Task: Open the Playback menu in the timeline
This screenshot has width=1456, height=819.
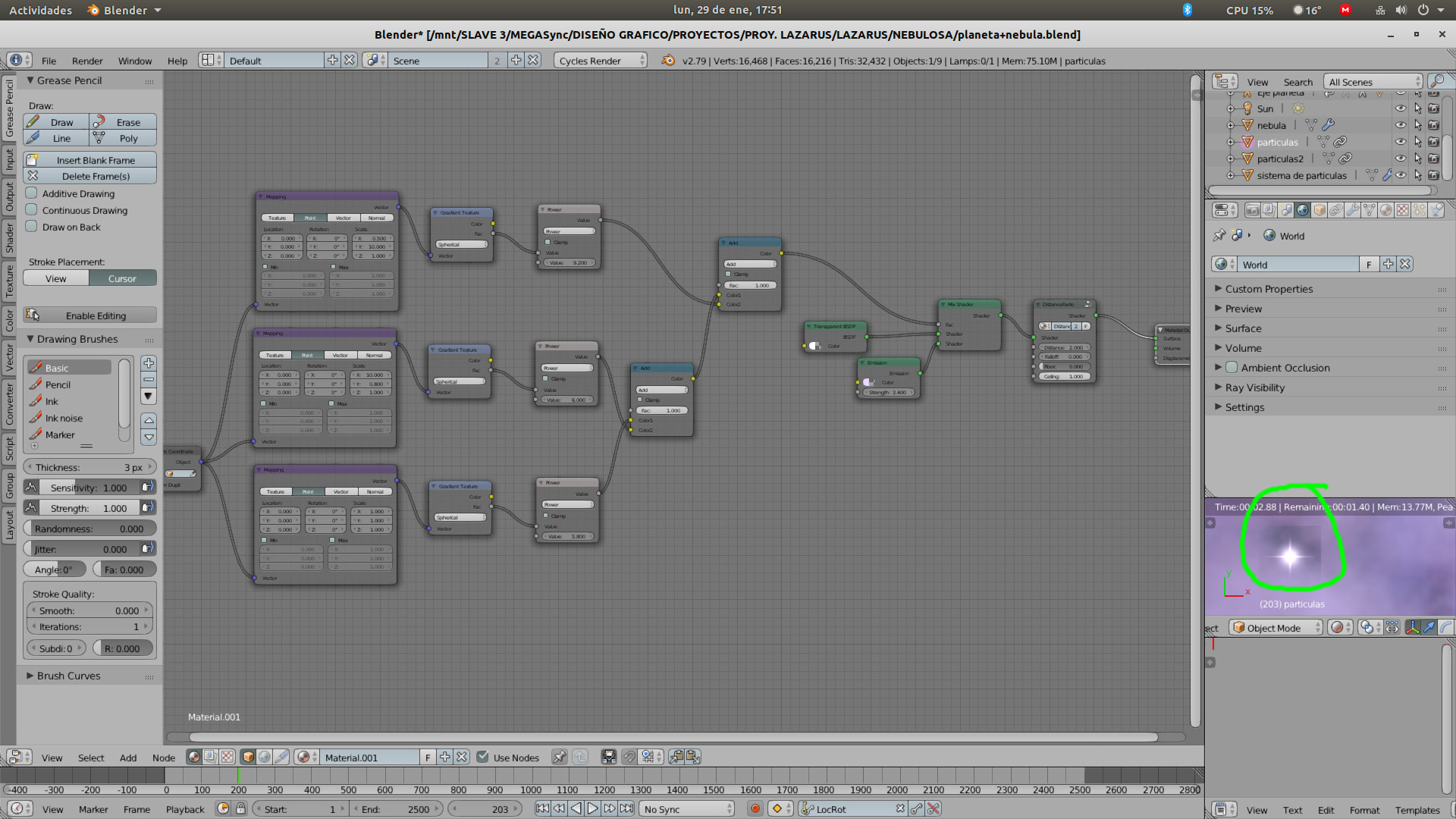Action: pos(185,809)
